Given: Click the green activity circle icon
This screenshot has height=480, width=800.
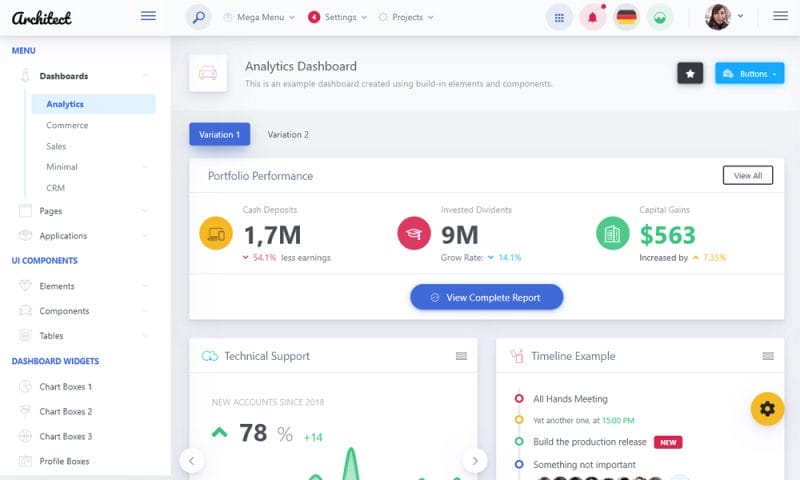Looking at the screenshot, I should 660,17.
